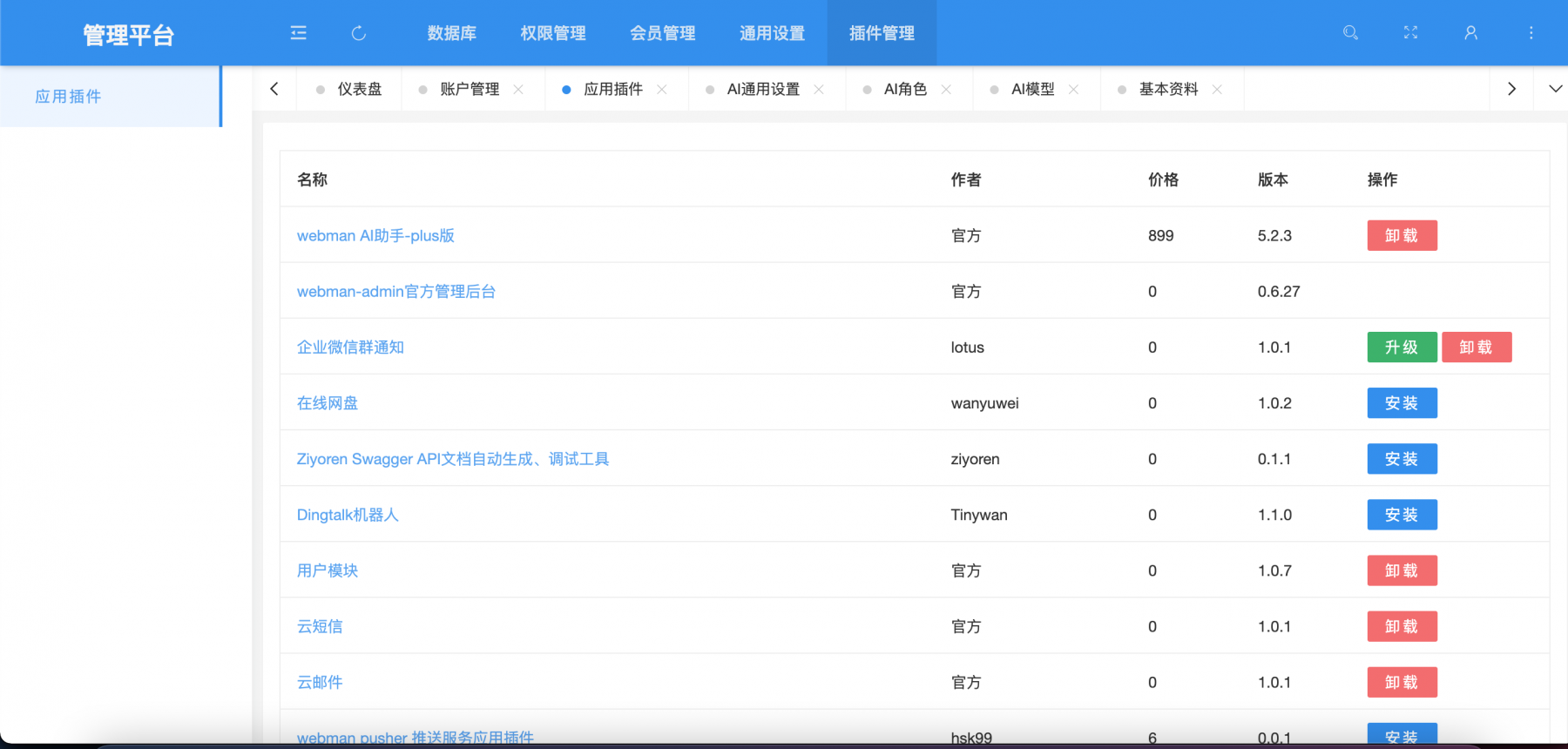
Task: Uninstall the 企业微信群通知 plugin
Action: pos(1477,347)
